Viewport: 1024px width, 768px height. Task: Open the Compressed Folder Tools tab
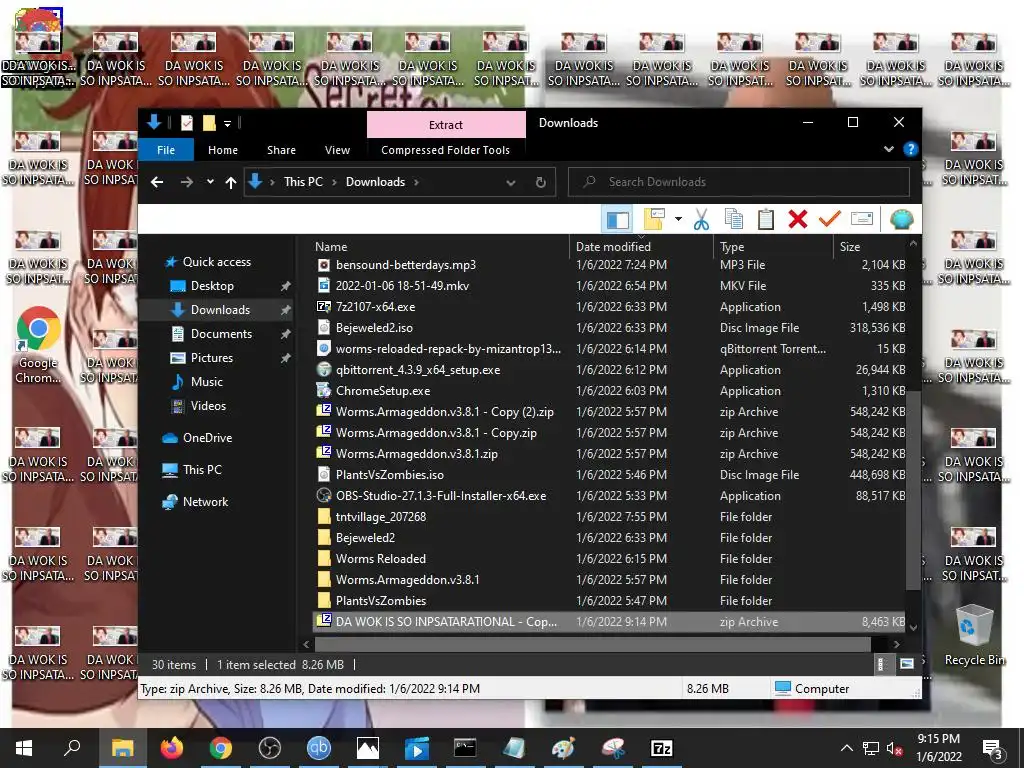point(445,150)
